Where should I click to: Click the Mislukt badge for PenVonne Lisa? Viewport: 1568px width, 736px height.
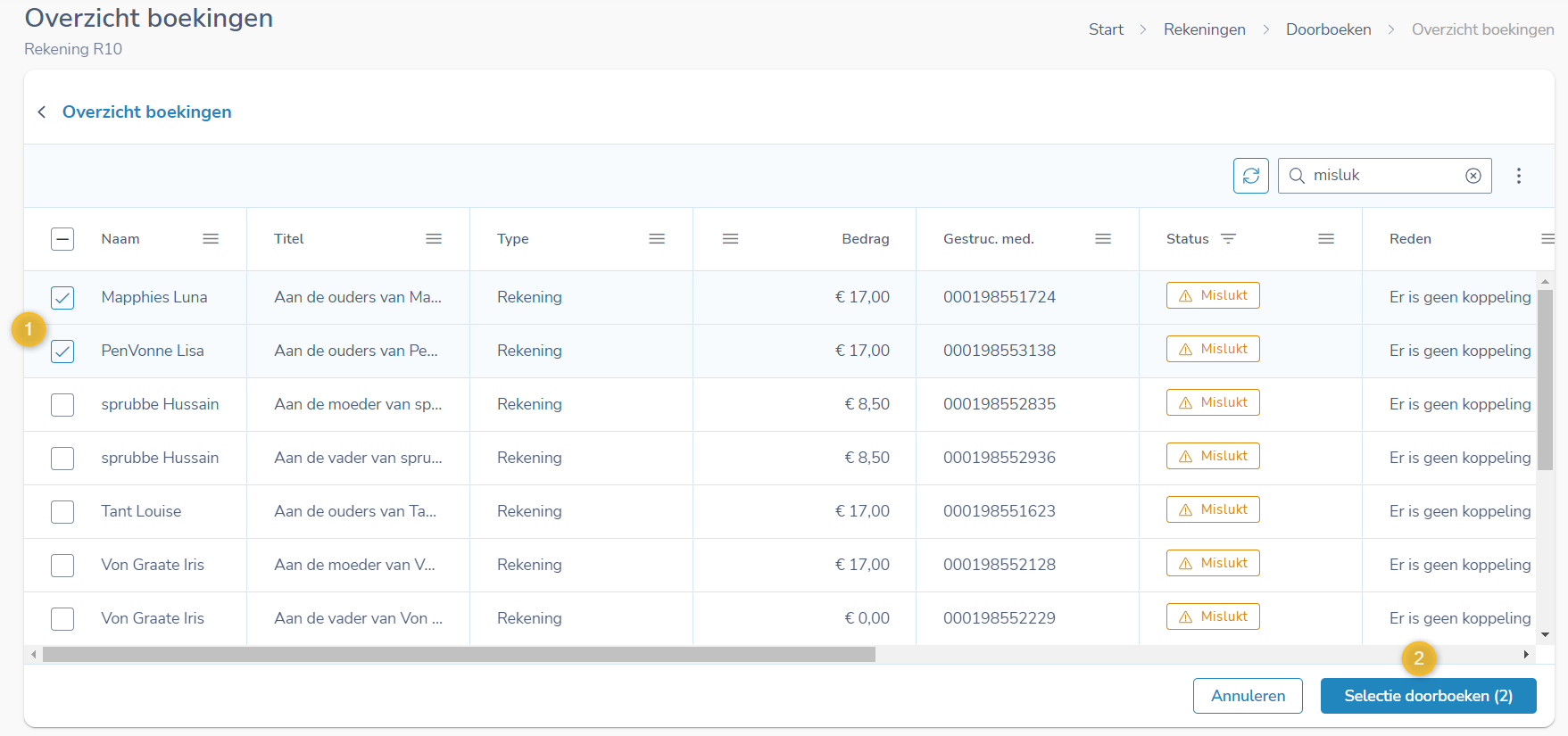click(x=1213, y=349)
